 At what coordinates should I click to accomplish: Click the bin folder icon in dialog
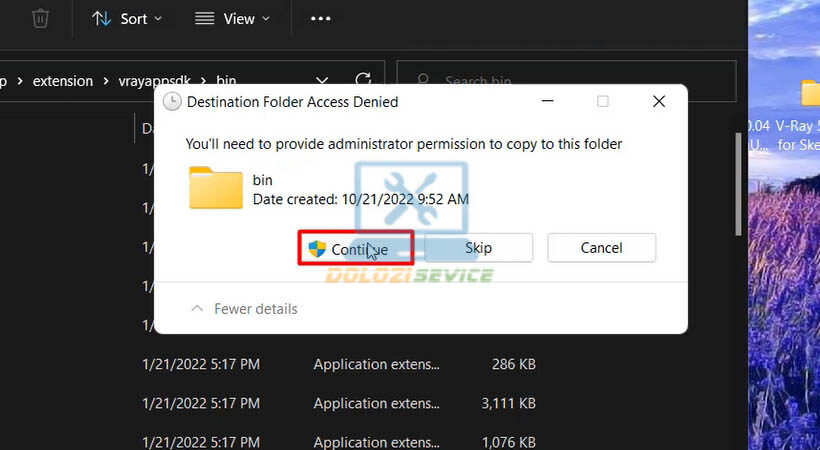click(216, 188)
